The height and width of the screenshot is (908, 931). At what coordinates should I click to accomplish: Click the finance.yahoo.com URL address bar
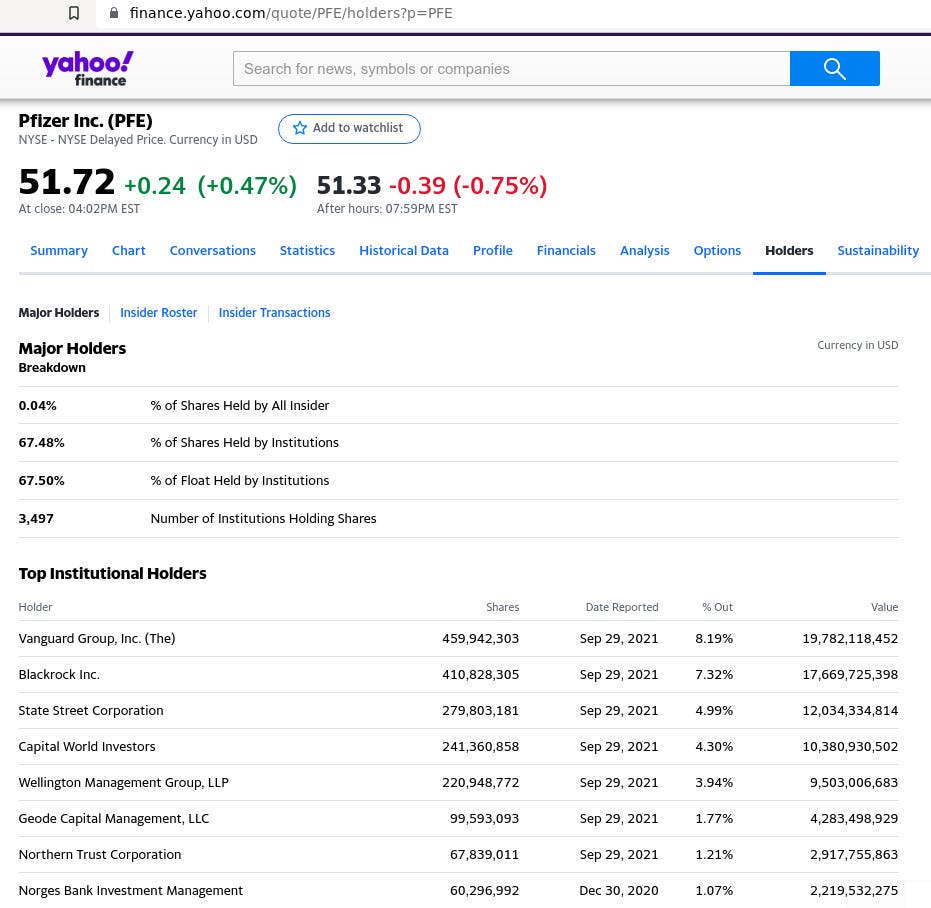click(x=291, y=13)
